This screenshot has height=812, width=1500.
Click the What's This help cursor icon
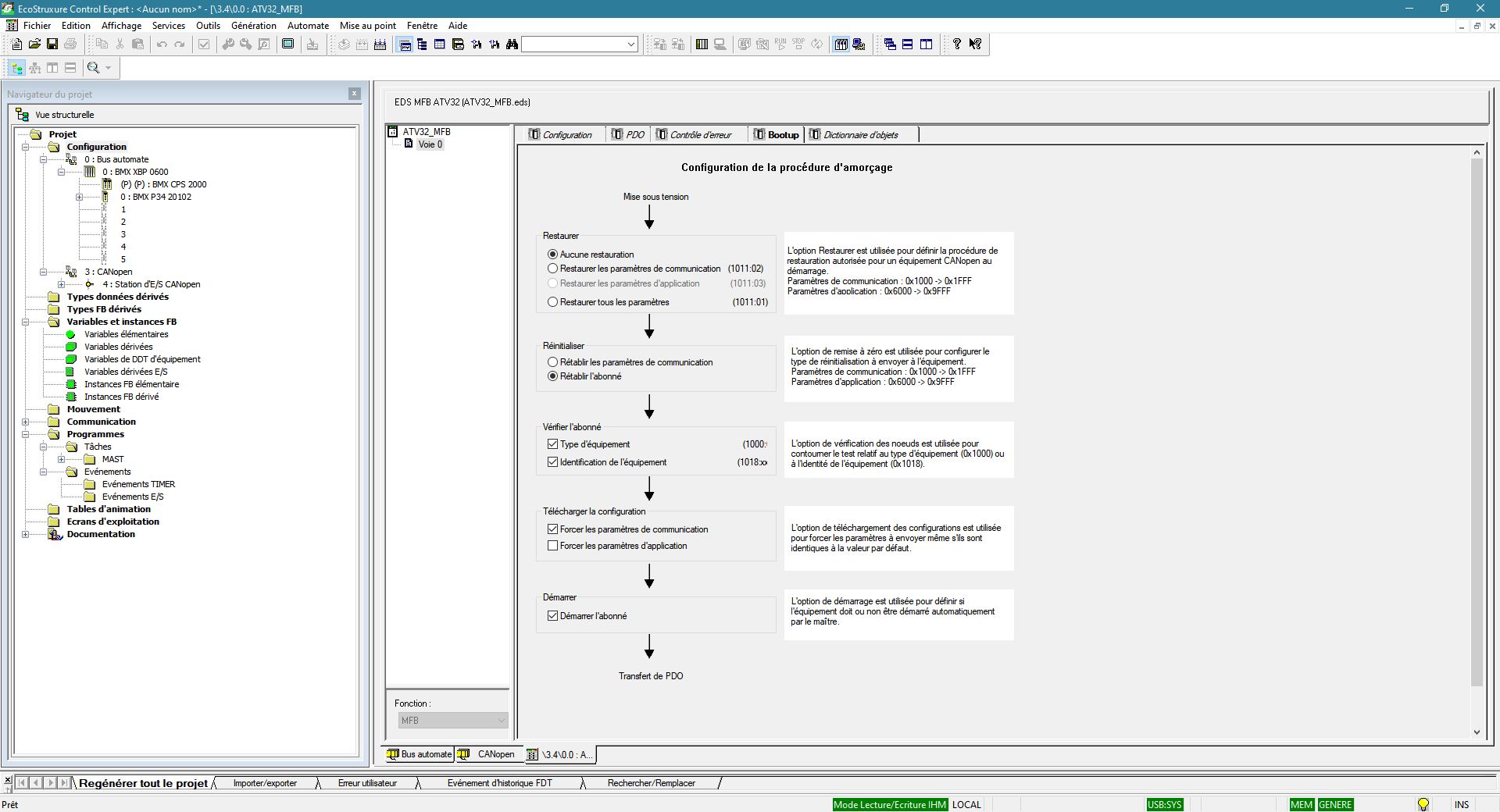(x=975, y=45)
